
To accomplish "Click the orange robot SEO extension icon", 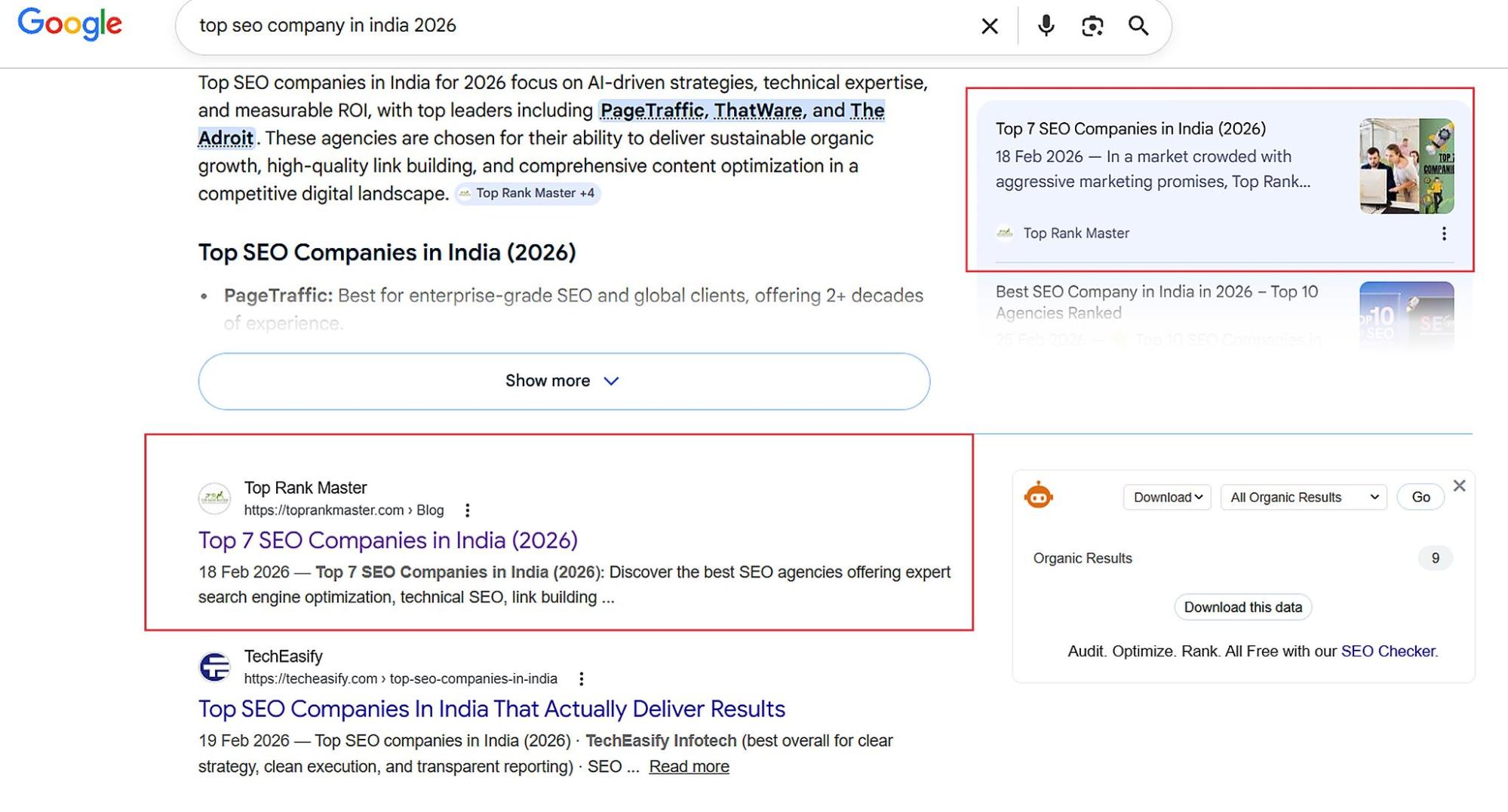I will 1039,497.
